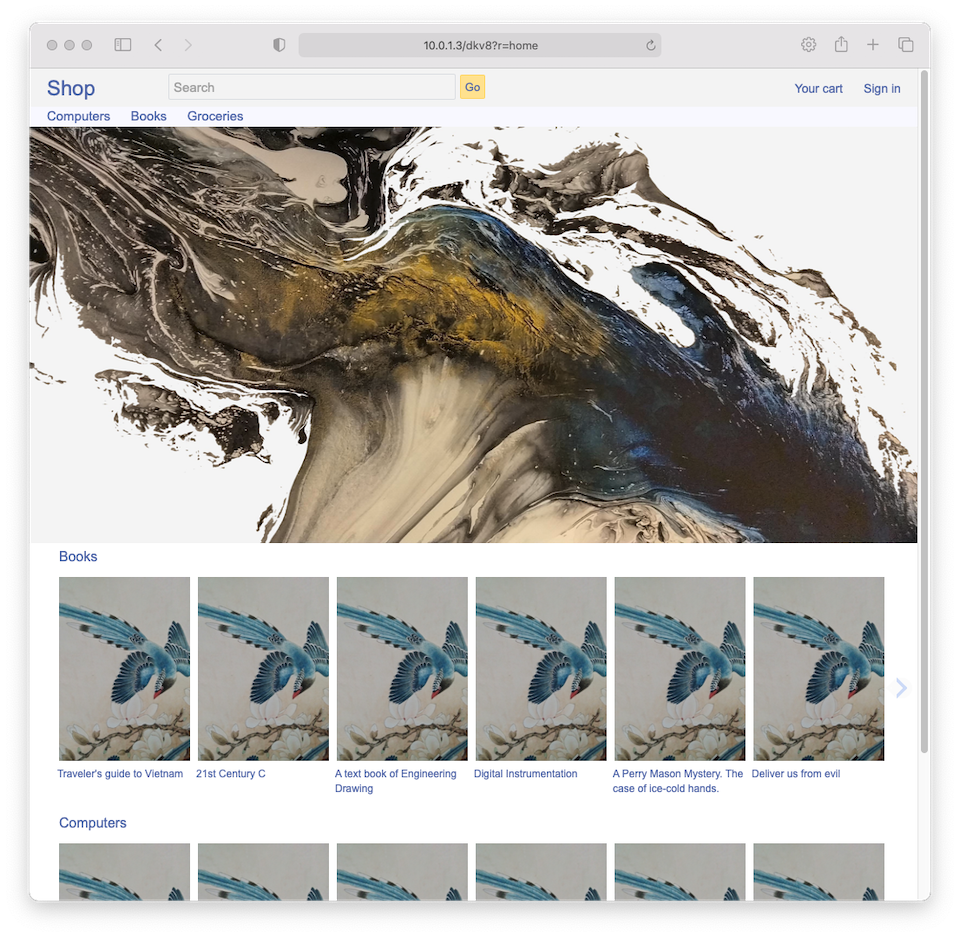Click the privacy shield icon
Screen dimensions: 960x937
pyautogui.click(x=279, y=45)
